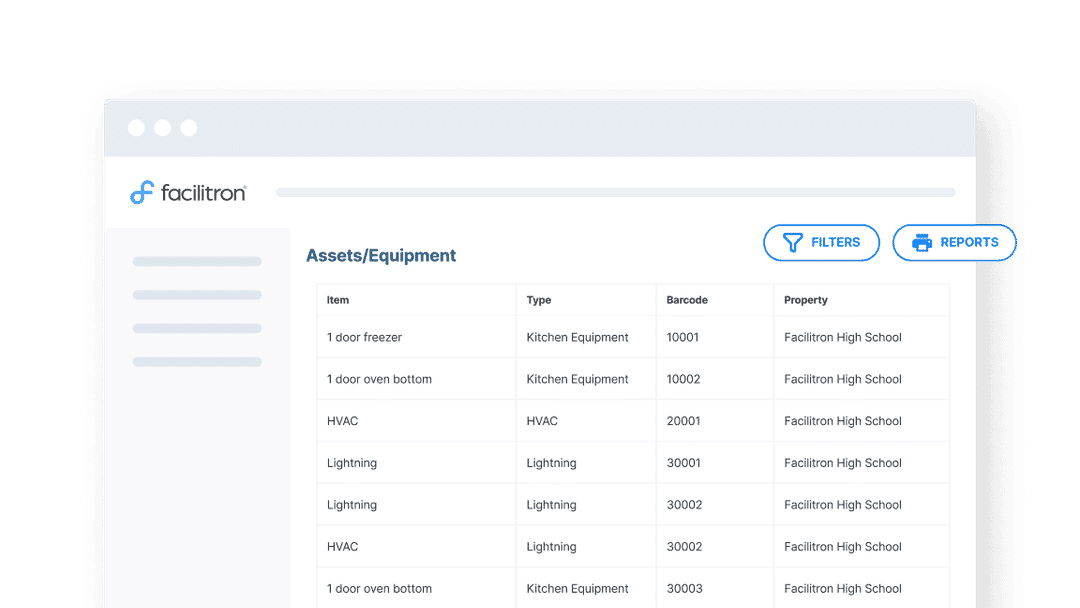Viewport: 1080px width, 608px height.
Task: Select the 1 door freezer item
Action: (x=364, y=337)
